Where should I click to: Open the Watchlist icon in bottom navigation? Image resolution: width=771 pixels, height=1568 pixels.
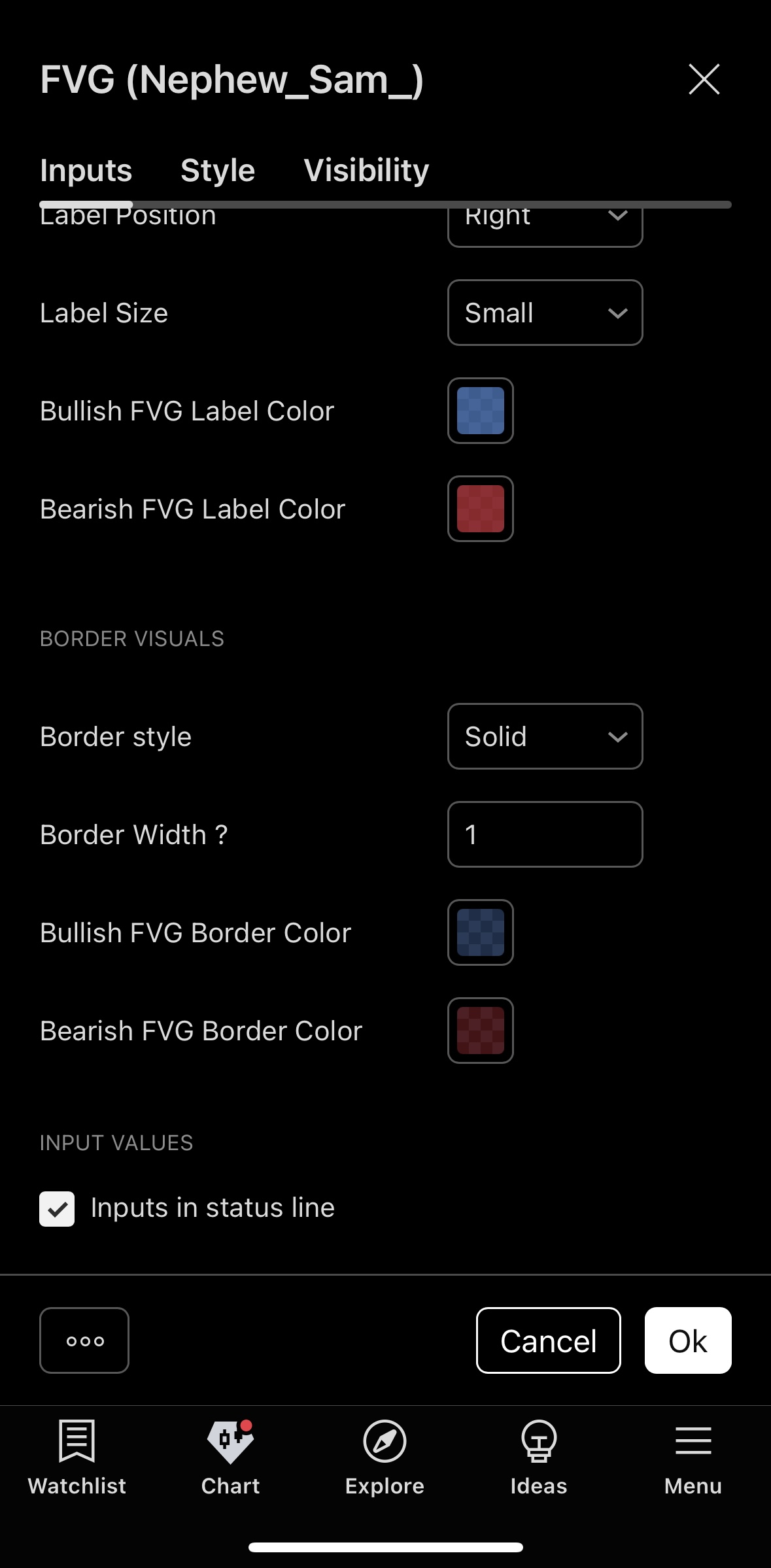[x=77, y=1440]
